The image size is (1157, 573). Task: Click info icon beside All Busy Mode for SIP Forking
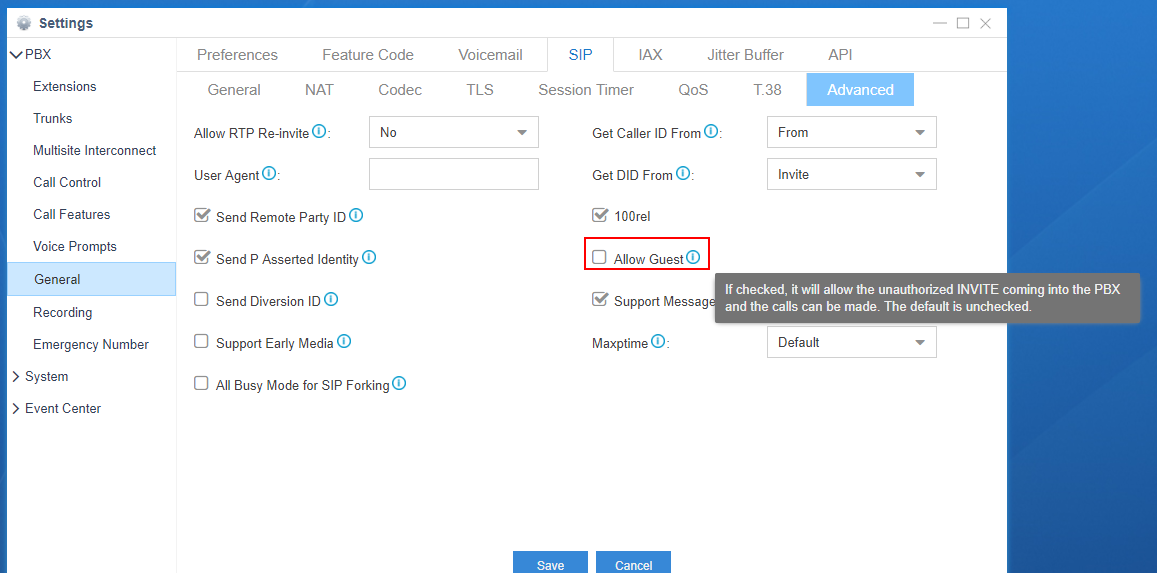click(399, 383)
